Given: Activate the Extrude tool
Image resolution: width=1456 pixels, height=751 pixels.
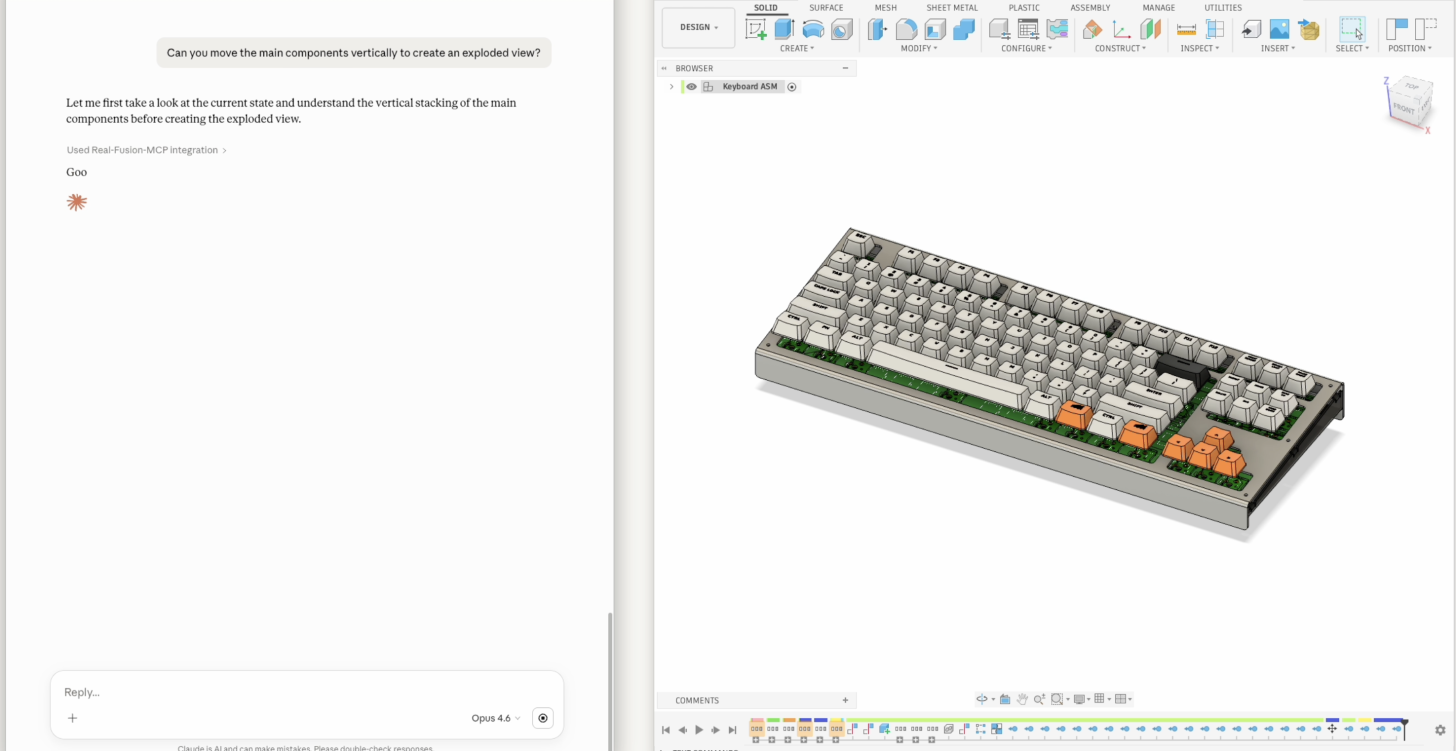Looking at the screenshot, I should [x=785, y=30].
